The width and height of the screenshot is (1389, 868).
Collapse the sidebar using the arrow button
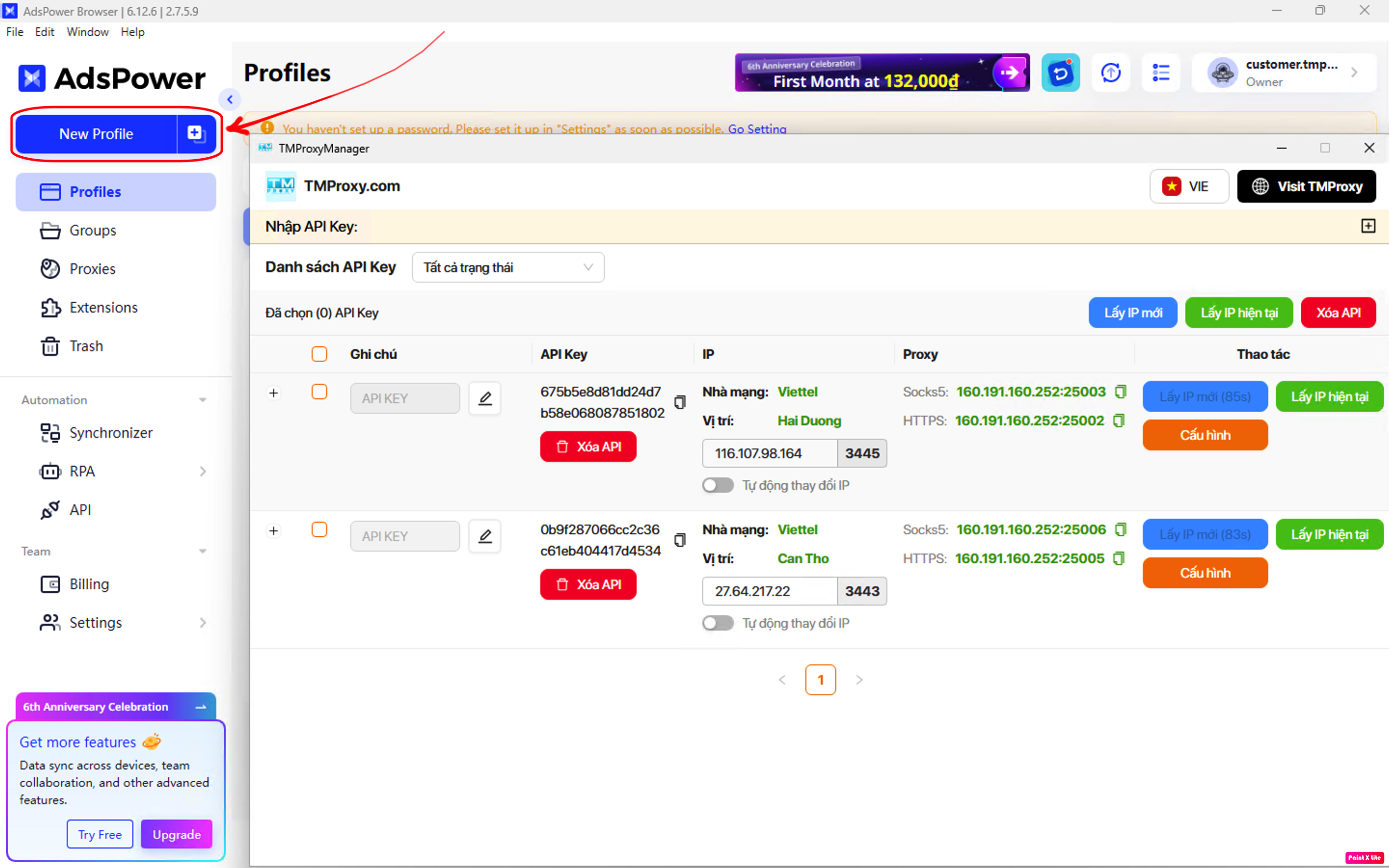point(230,99)
